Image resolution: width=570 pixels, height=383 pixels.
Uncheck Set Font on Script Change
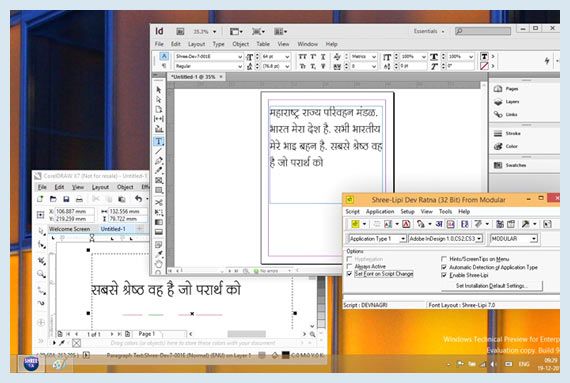(x=349, y=274)
